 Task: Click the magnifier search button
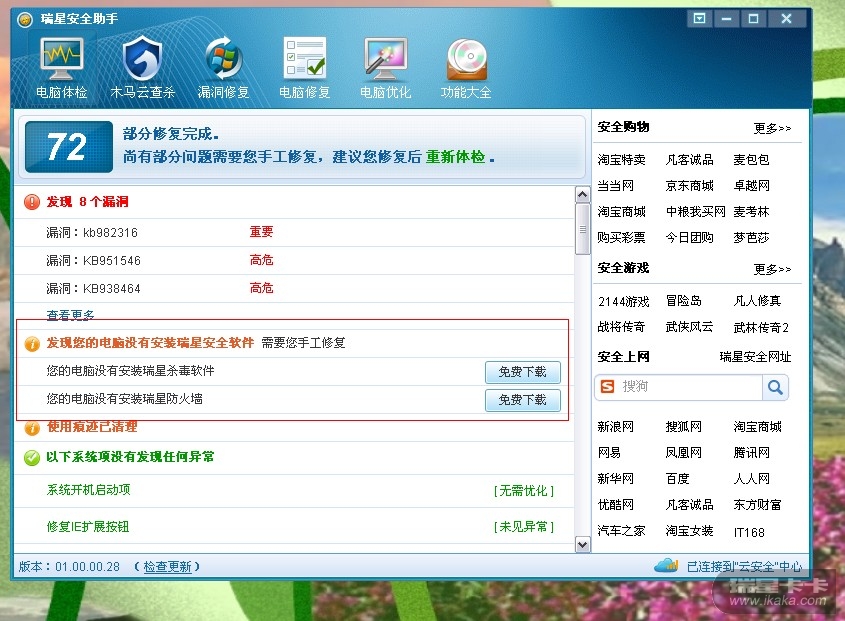click(x=775, y=387)
